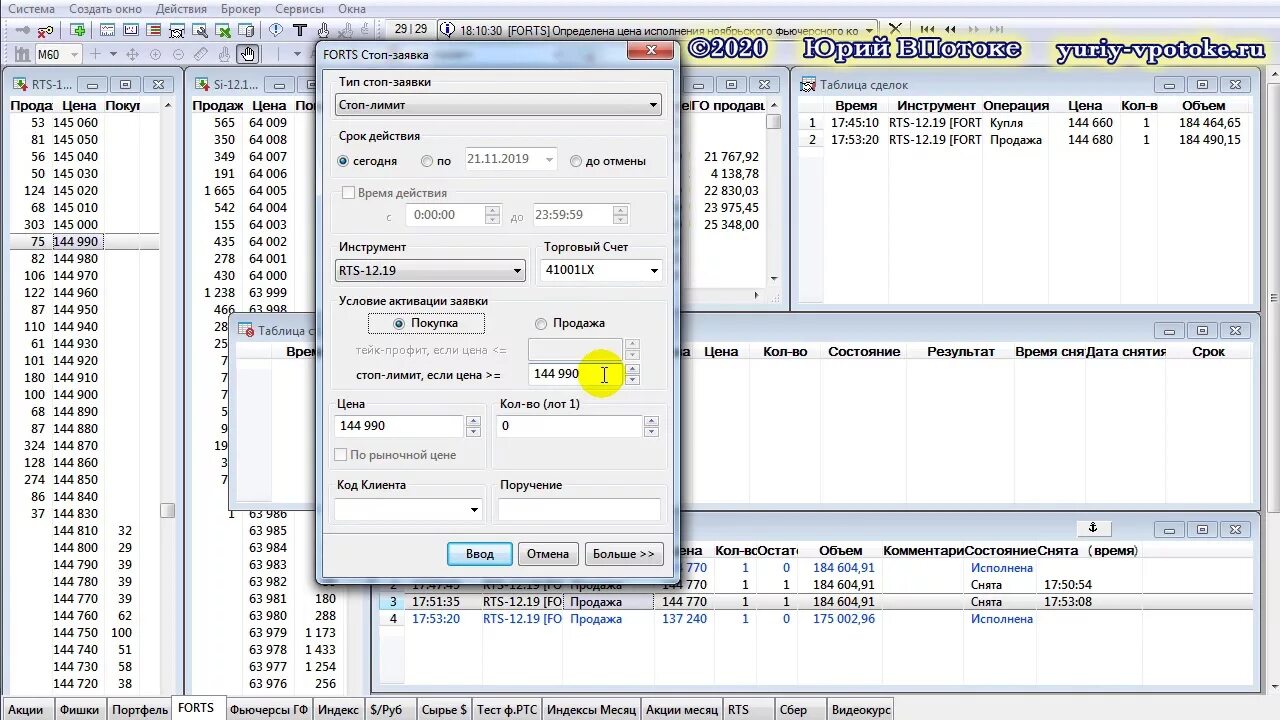
Task: Click the zoom out circle-minus icon
Action: (x=178, y=54)
